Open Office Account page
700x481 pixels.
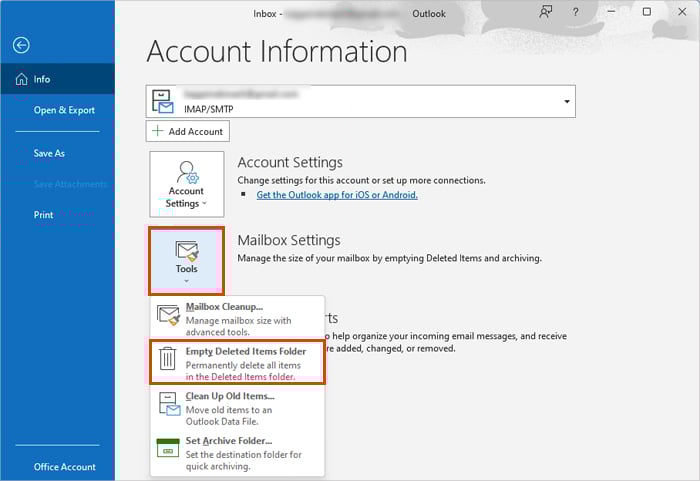coord(64,467)
